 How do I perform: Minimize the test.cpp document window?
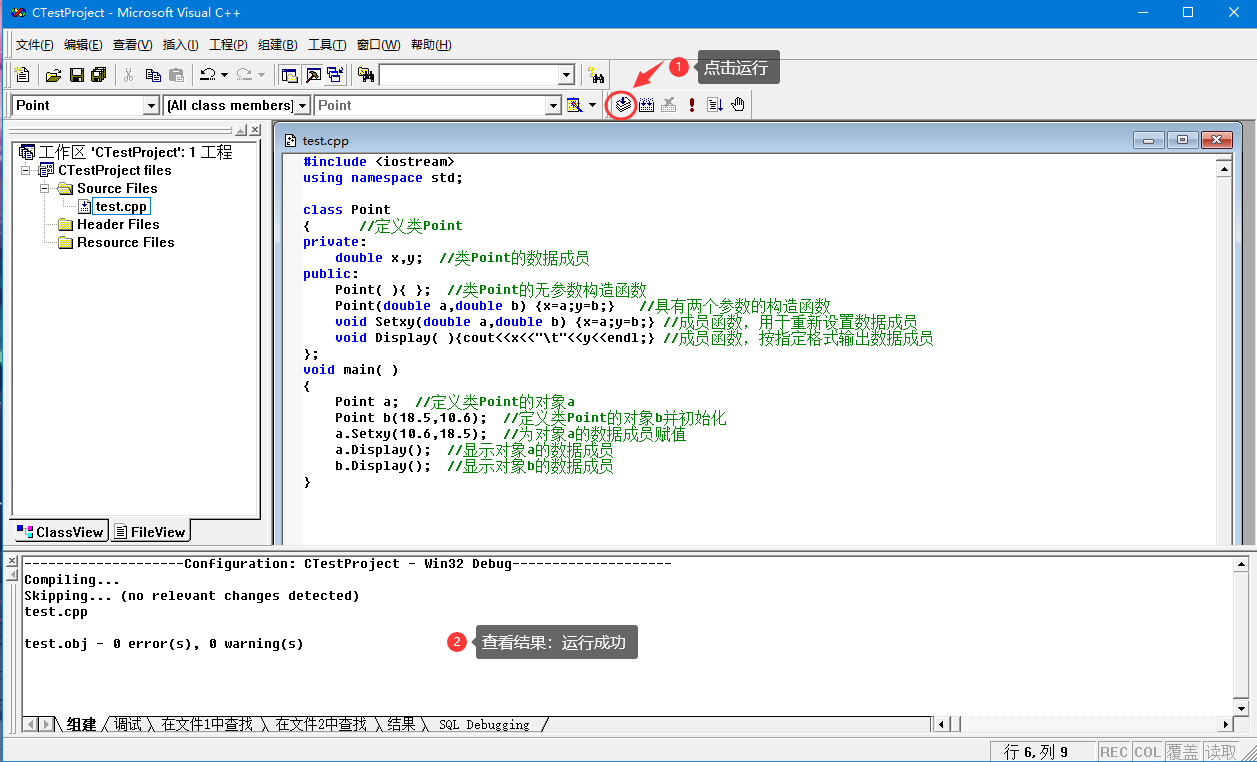1148,140
